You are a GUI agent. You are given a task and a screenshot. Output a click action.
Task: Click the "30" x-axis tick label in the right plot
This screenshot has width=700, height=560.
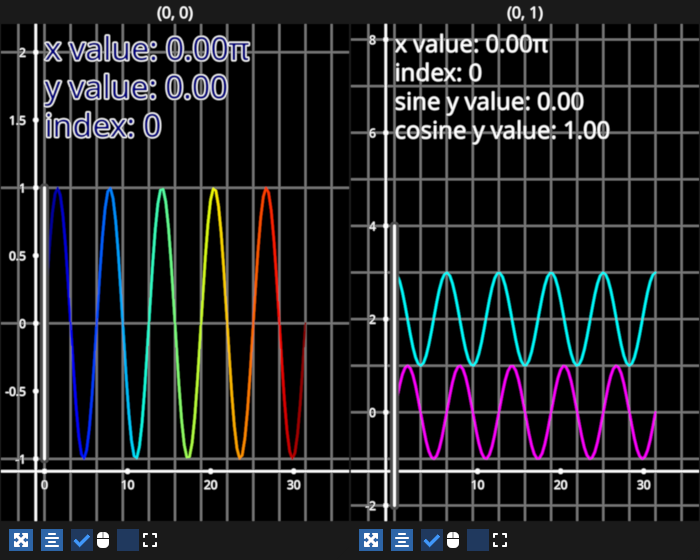point(643,485)
